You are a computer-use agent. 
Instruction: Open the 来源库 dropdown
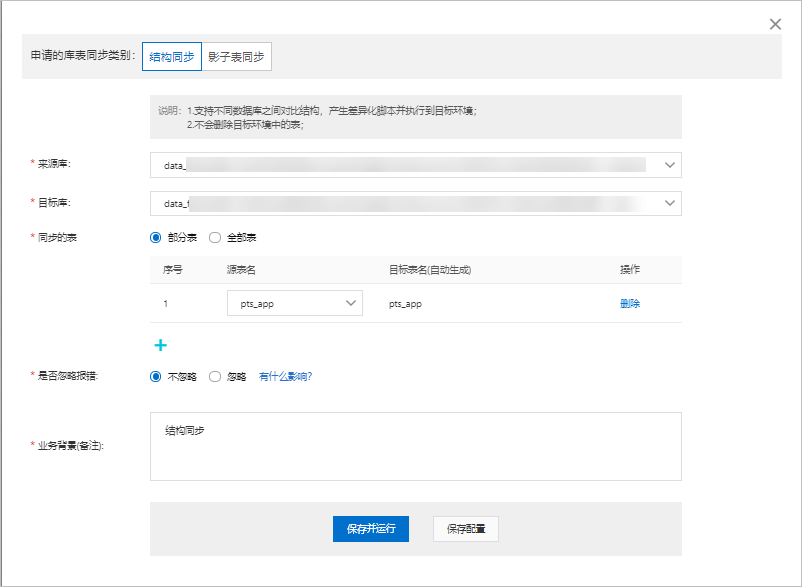(415, 165)
